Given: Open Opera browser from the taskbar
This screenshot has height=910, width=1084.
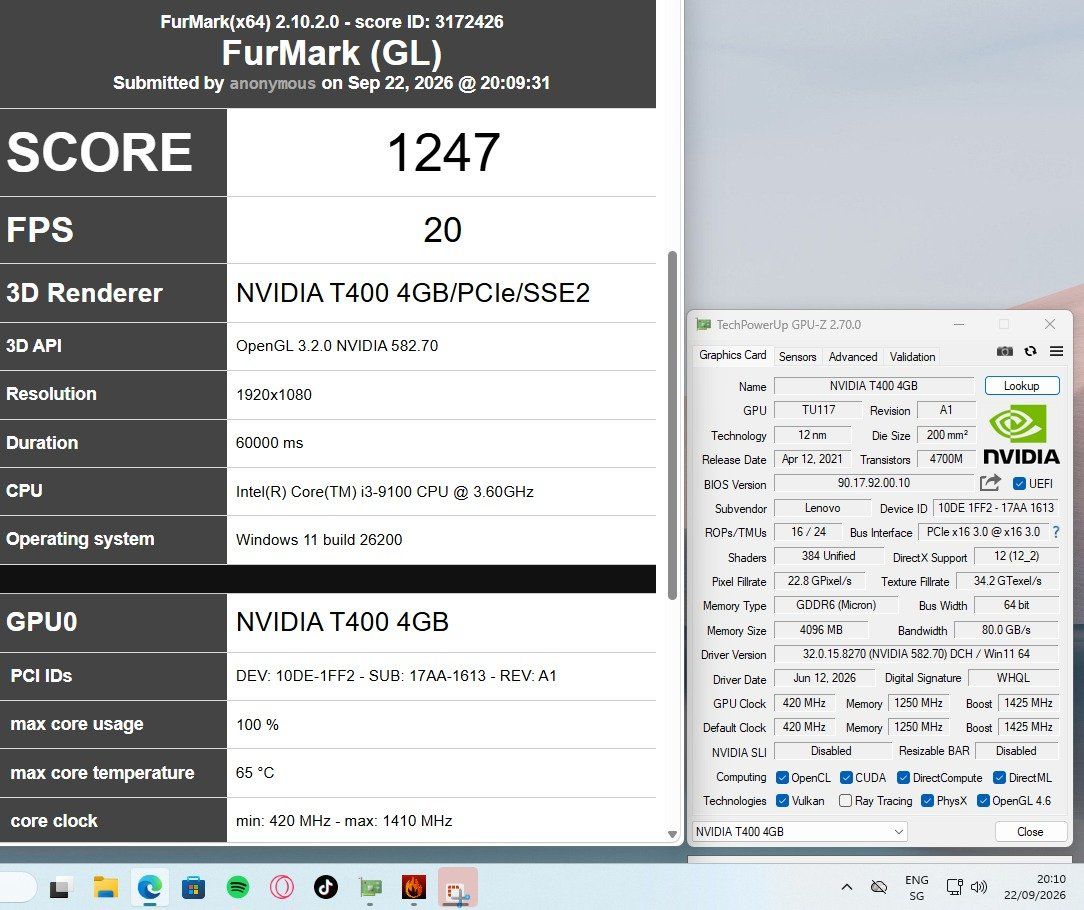Looking at the screenshot, I should click(x=282, y=887).
